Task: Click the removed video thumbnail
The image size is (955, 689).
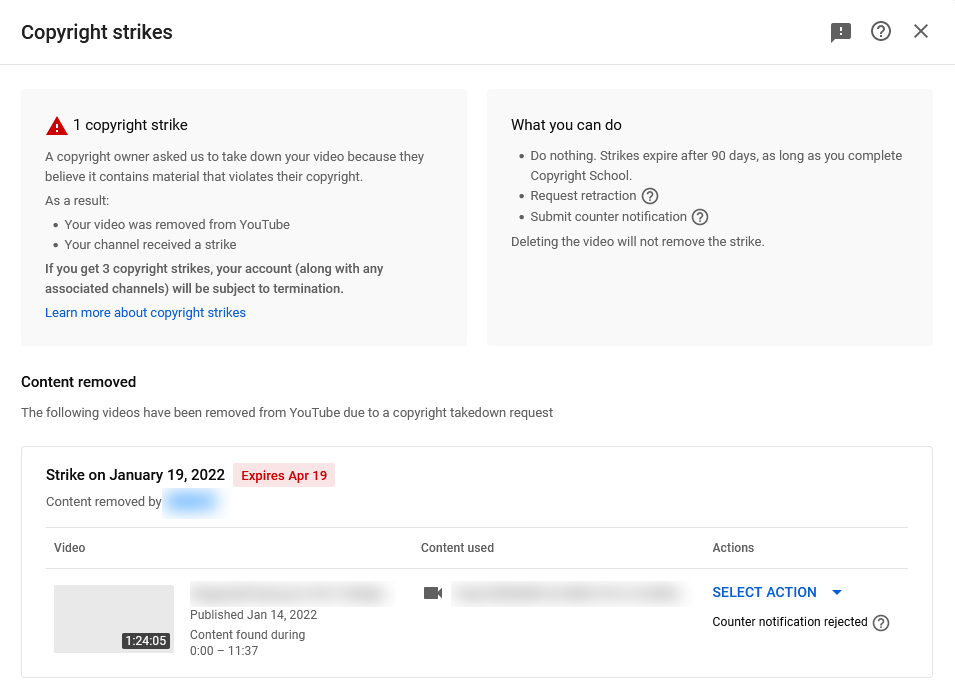Action: [x=113, y=619]
